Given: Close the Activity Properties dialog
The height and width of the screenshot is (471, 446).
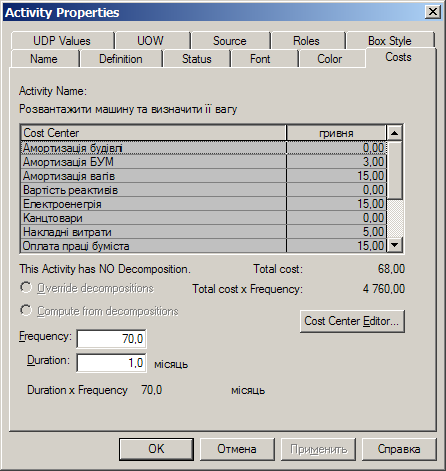Looking at the screenshot, I should tap(433, 12).
